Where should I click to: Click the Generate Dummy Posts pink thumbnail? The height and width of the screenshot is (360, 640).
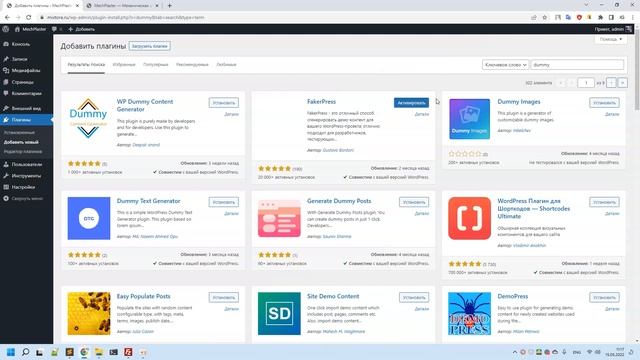279,218
